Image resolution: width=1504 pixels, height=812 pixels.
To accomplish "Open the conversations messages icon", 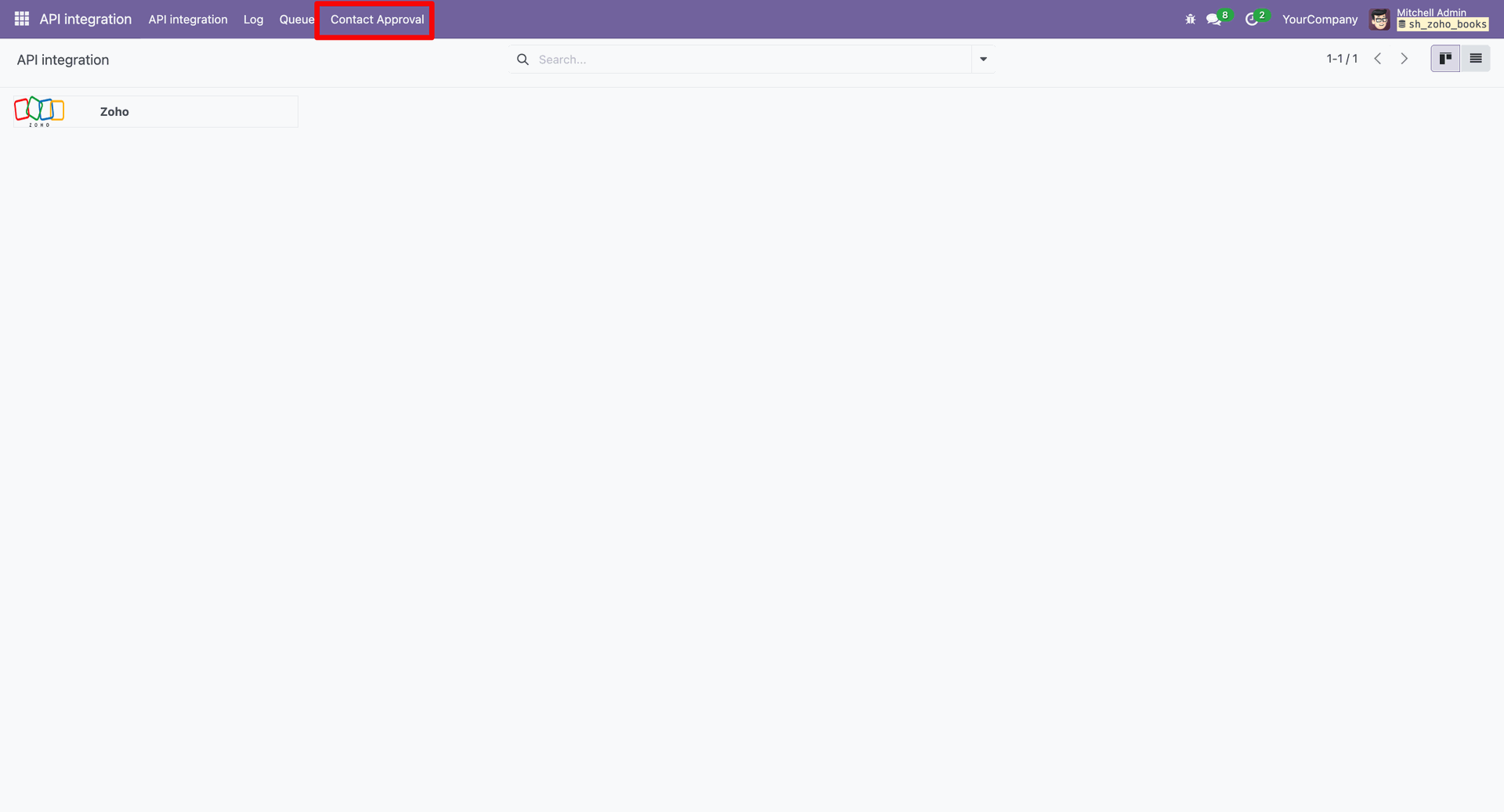I will [x=1214, y=19].
